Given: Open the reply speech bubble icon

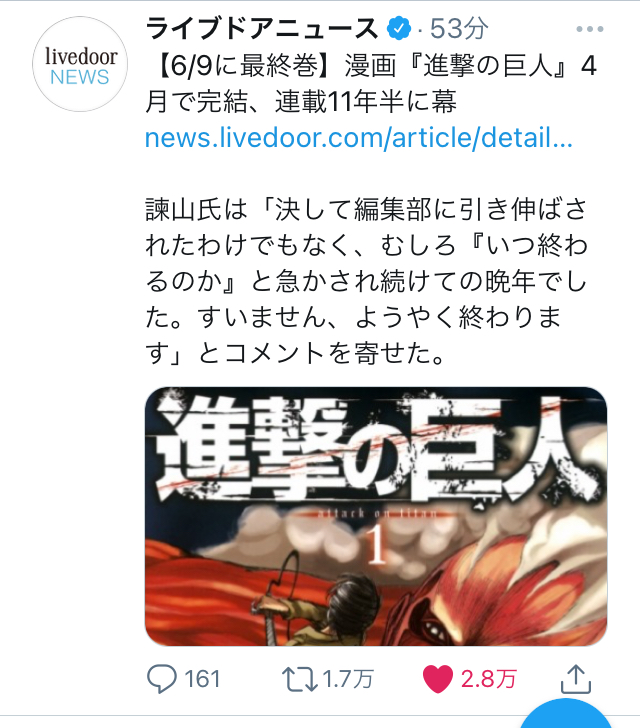Looking at the screenshot, I should coord(162,679).
